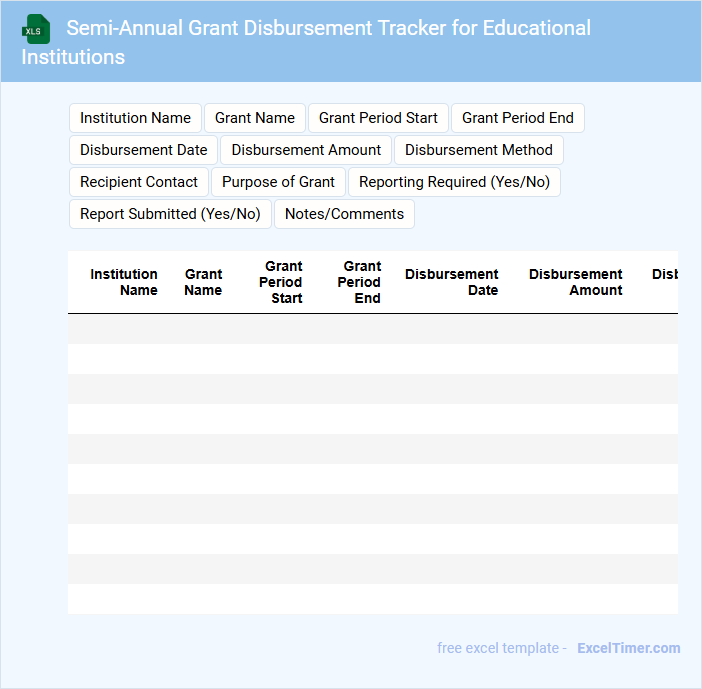Click the Institution Name column header

click(124, 282)
